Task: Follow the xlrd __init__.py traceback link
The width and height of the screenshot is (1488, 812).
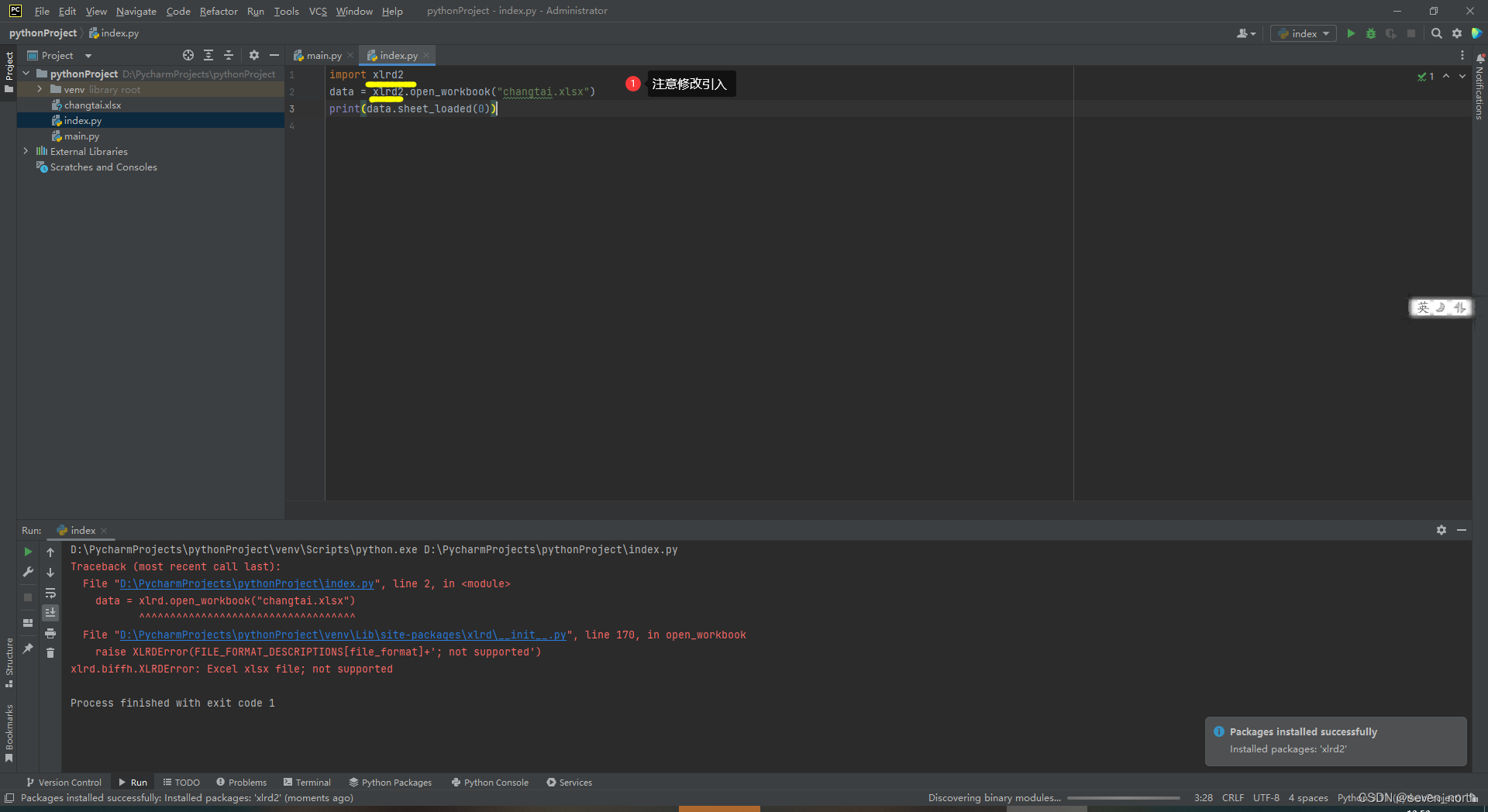Action: (x=343, y=635)
